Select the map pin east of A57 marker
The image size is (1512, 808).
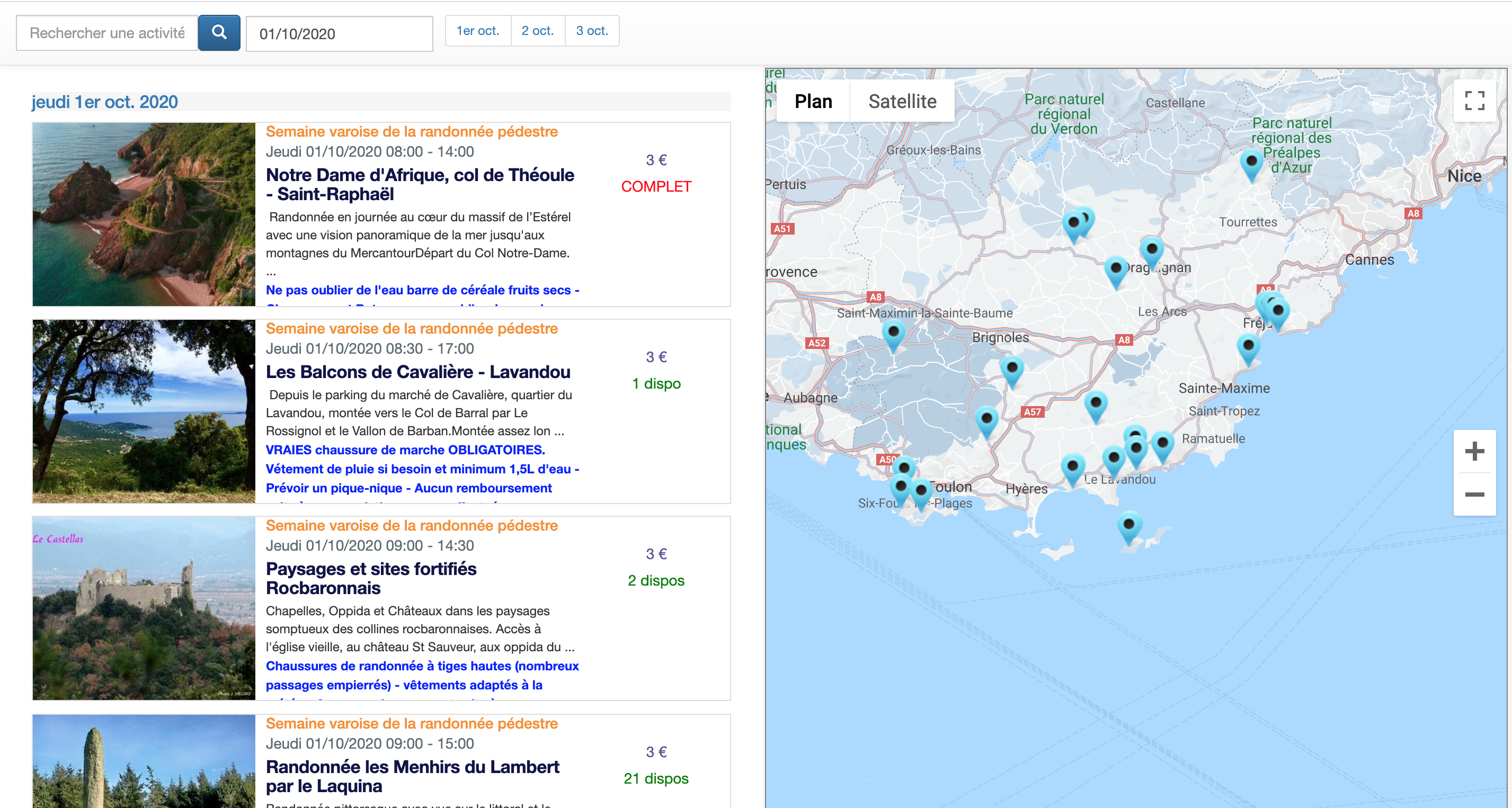[1095, 408]
